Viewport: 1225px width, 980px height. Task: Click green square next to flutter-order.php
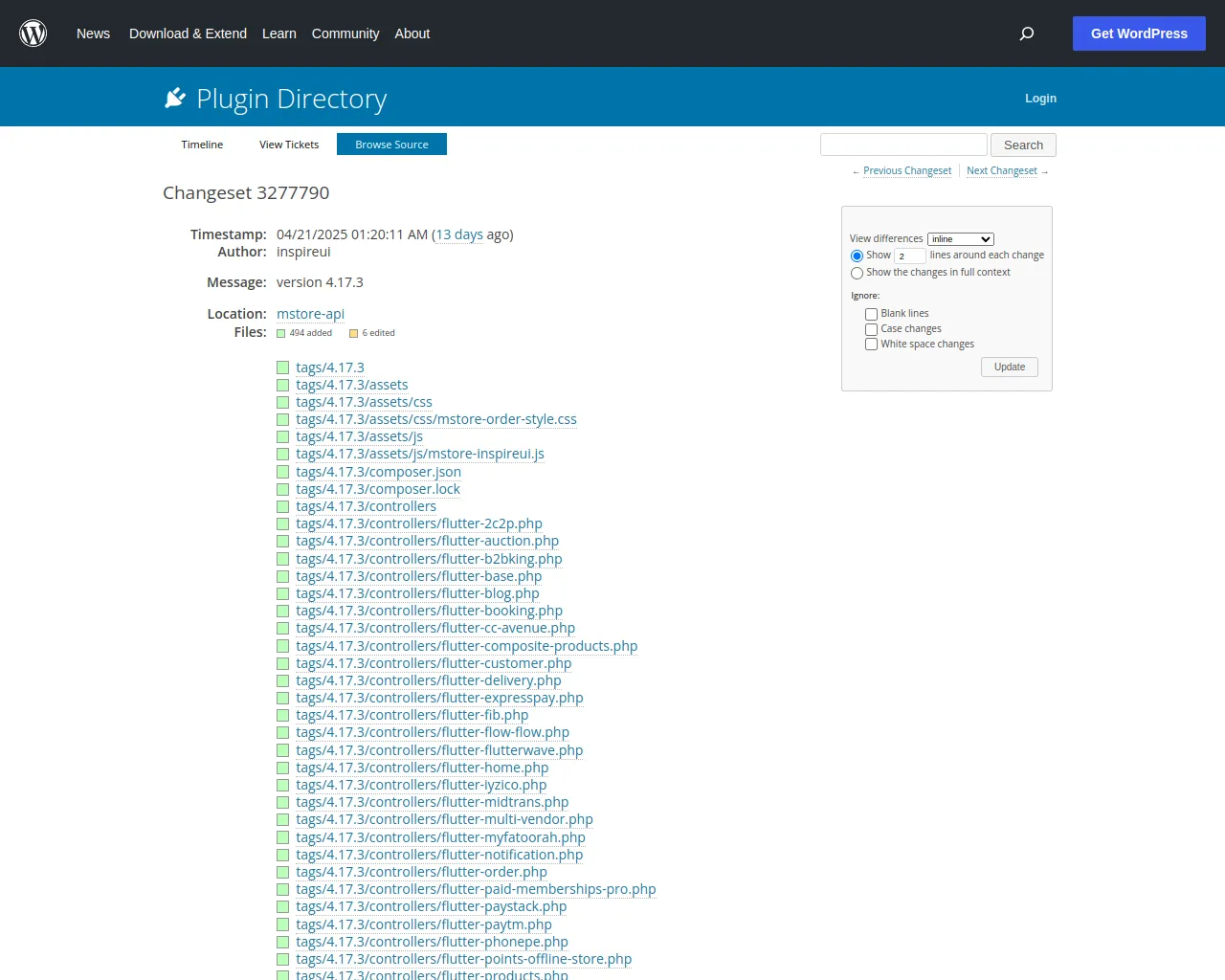coord(282,872)
